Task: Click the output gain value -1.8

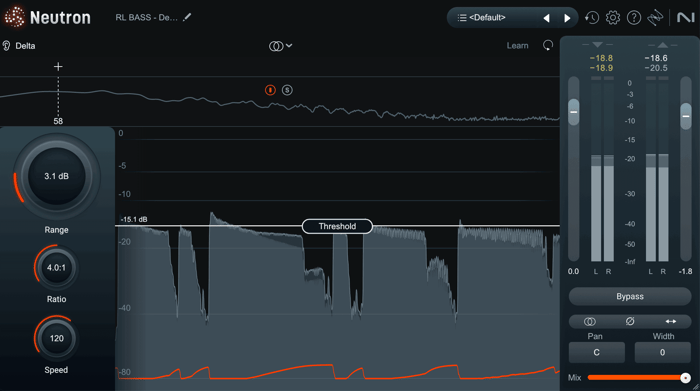Action: point(685,271)
